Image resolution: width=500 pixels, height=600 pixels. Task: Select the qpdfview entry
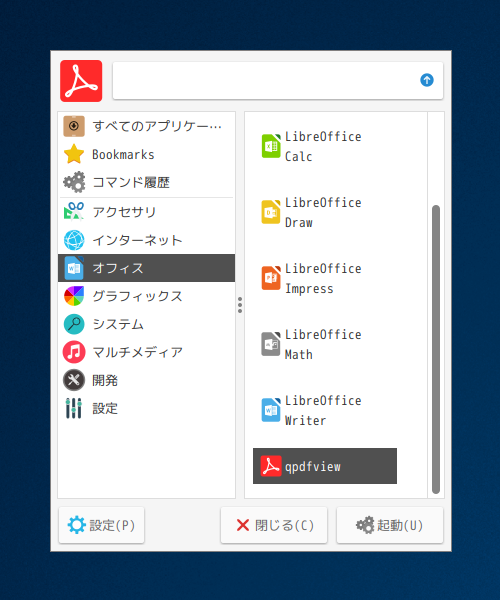pos(325,466)
